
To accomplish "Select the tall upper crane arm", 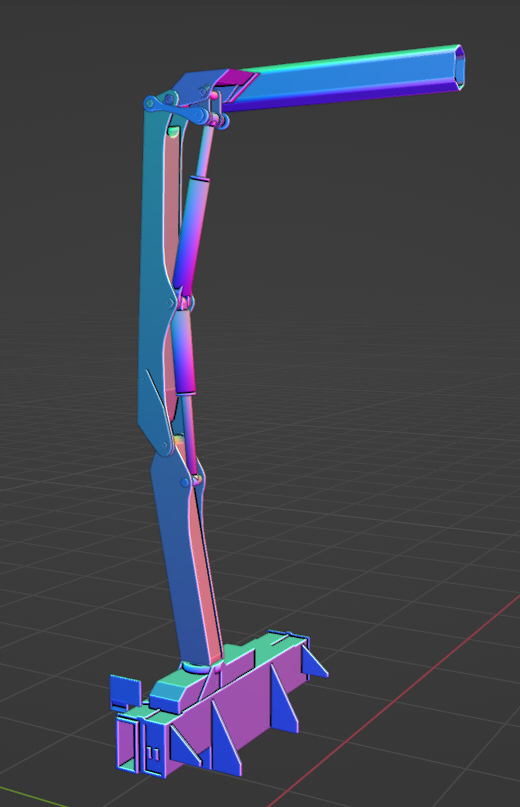I will coord(154,278).
